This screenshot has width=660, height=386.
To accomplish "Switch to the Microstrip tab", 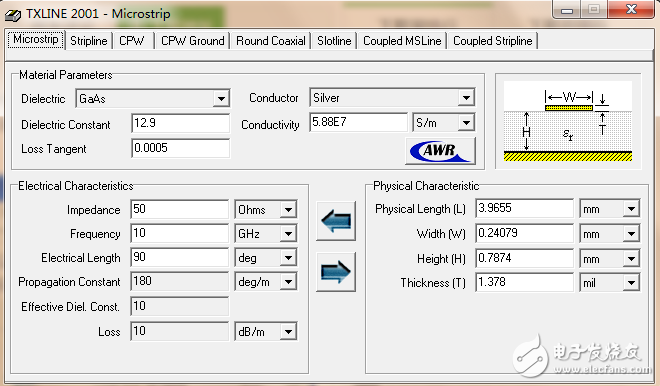I will (x=36, y=40).
